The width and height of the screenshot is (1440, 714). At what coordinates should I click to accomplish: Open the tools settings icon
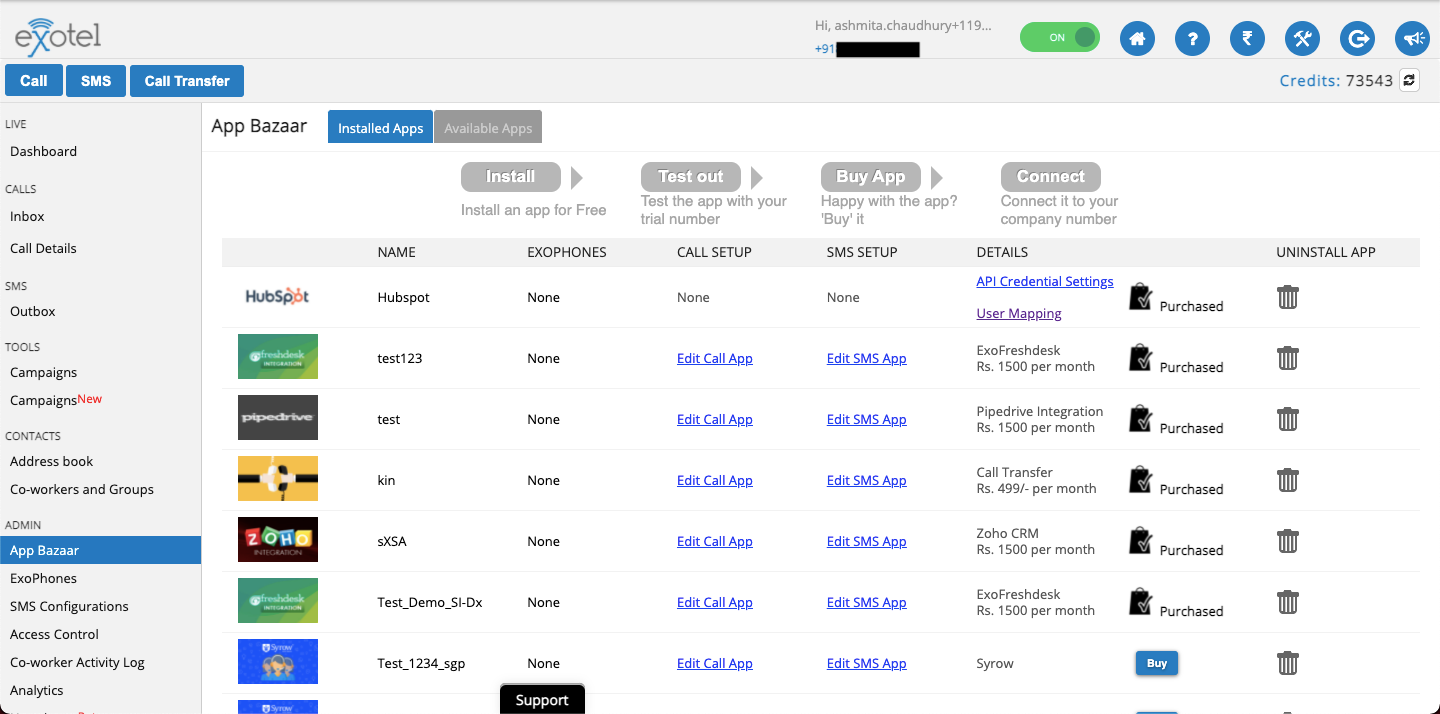pyautogui.click(x=1302, y=39)
